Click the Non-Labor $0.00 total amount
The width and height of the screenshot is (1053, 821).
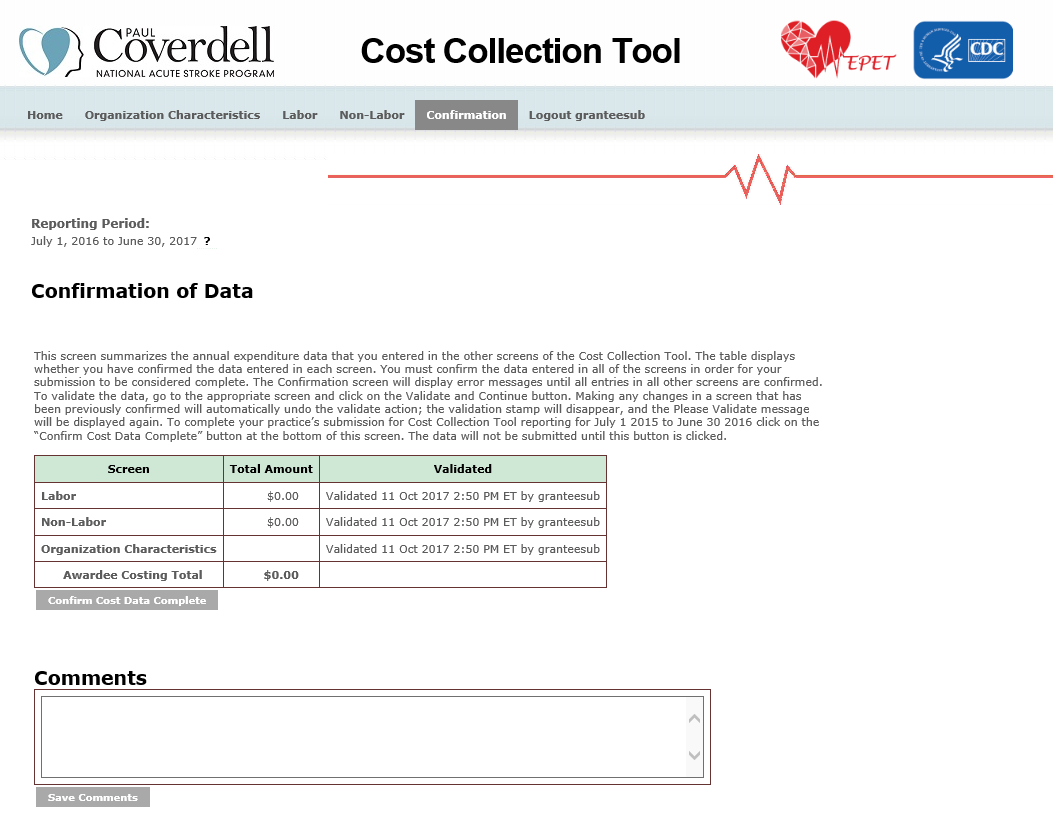pyautogui.click(x=283, y=522)
